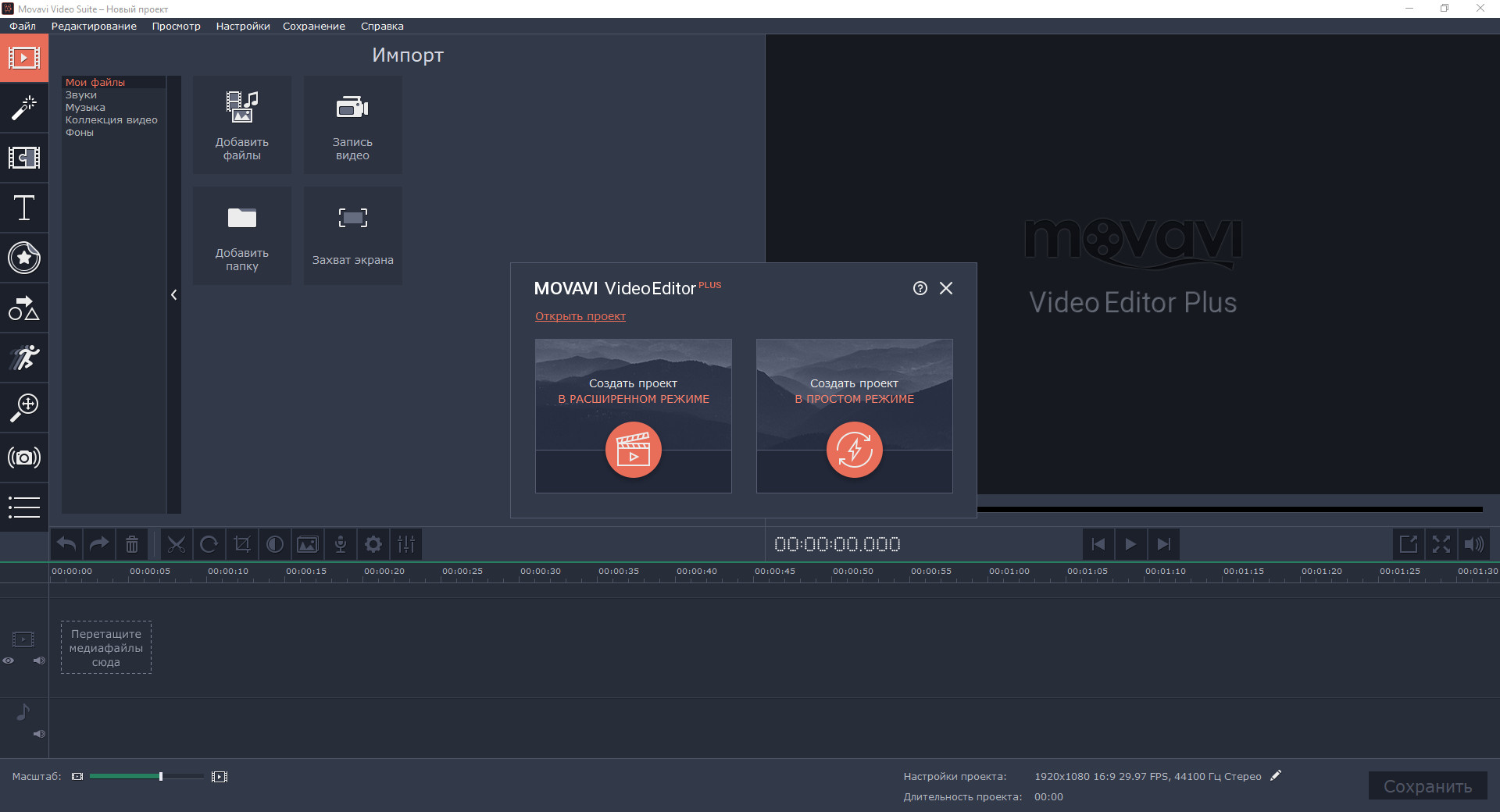Click the zoom out timeline icon
Screen dimensions: 1500x812
click(x=77, y=776)
